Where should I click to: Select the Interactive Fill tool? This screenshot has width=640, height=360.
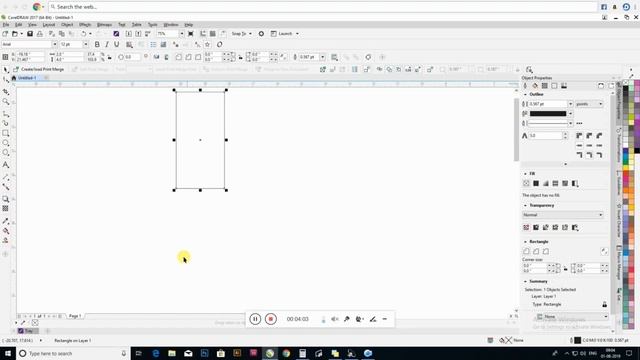click(6, 231)
